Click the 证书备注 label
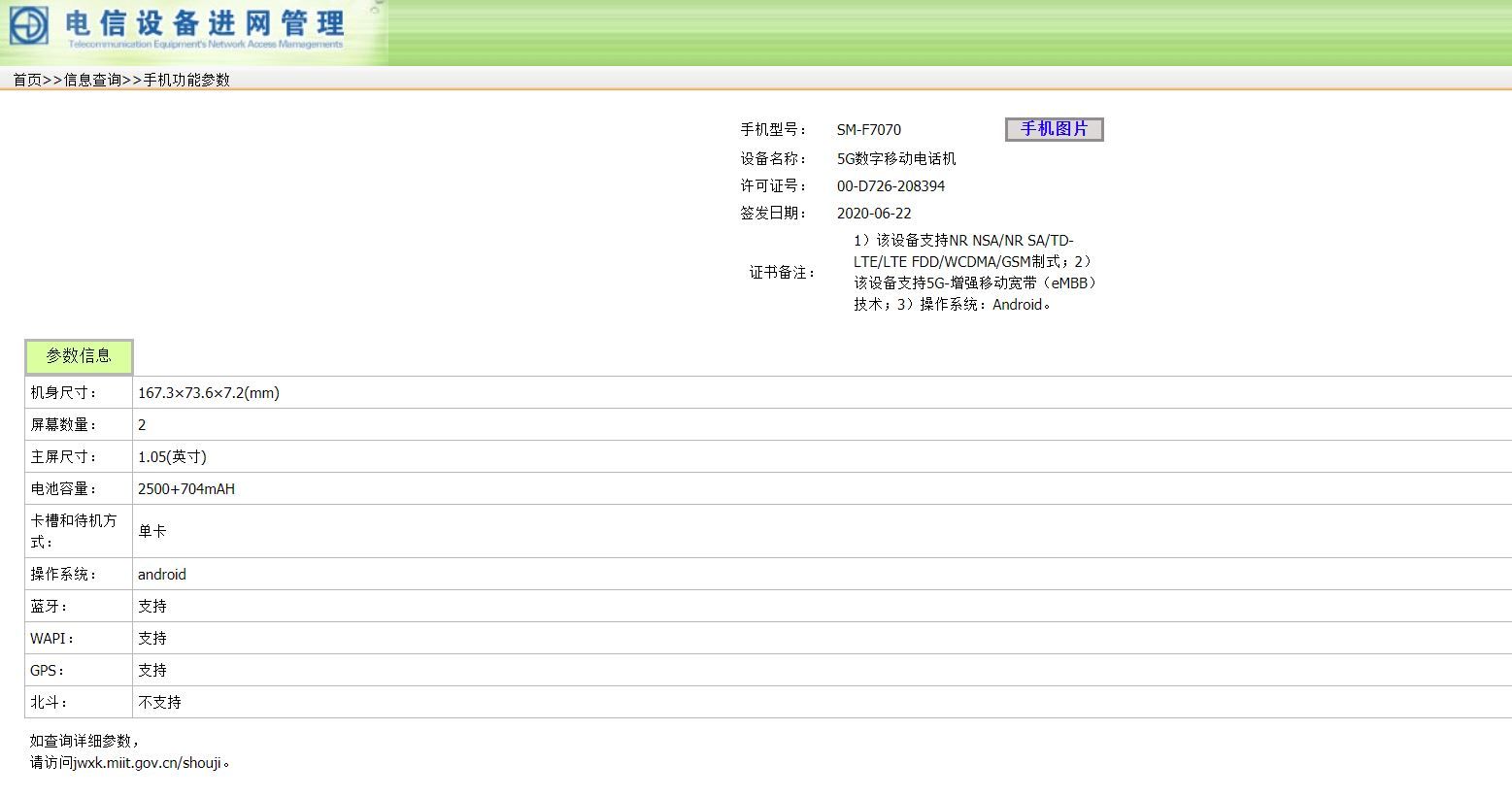The width and height of the screenshot is (1512, 797). pos(782,273)
